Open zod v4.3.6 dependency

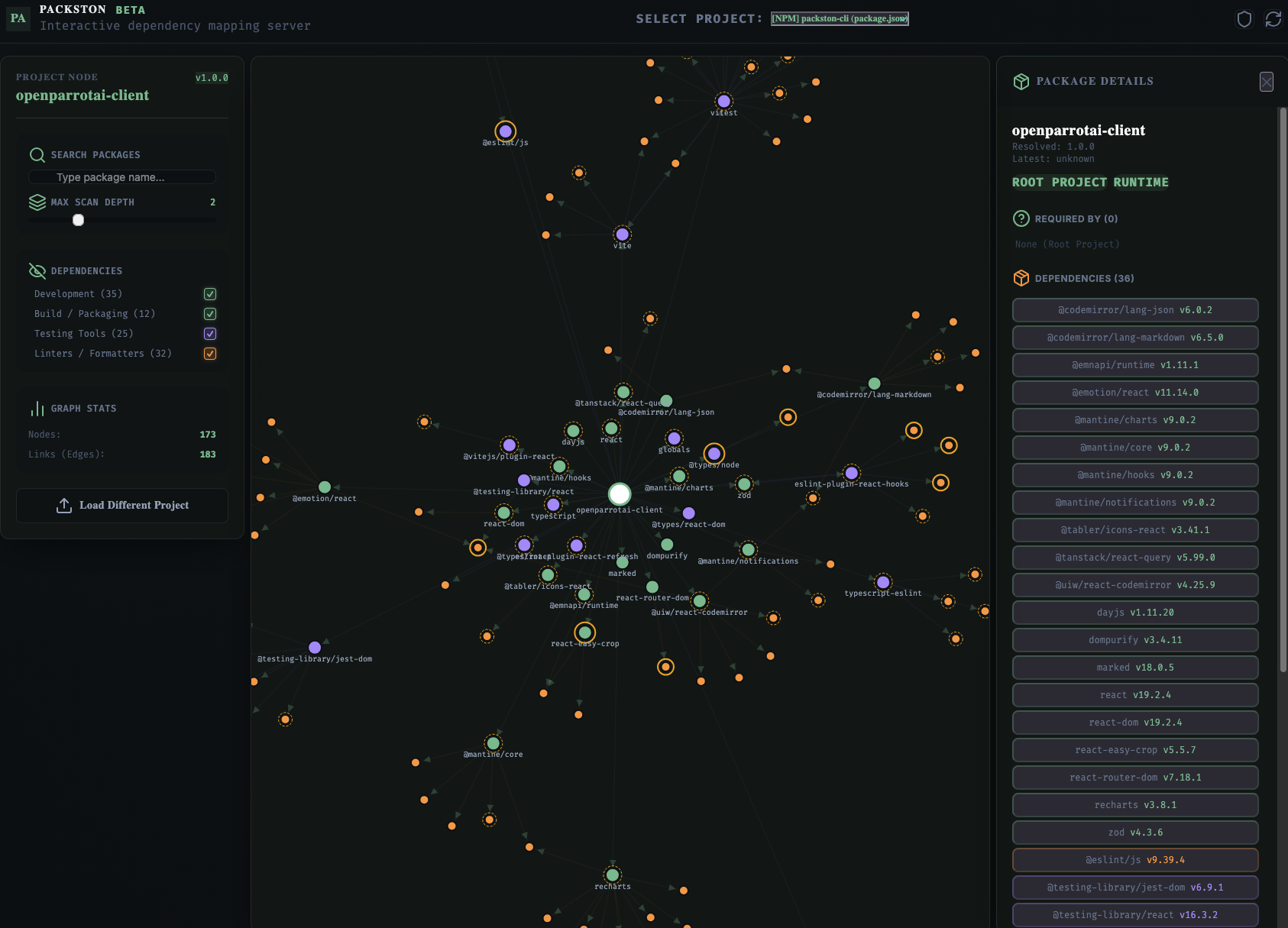[1135, 833]
